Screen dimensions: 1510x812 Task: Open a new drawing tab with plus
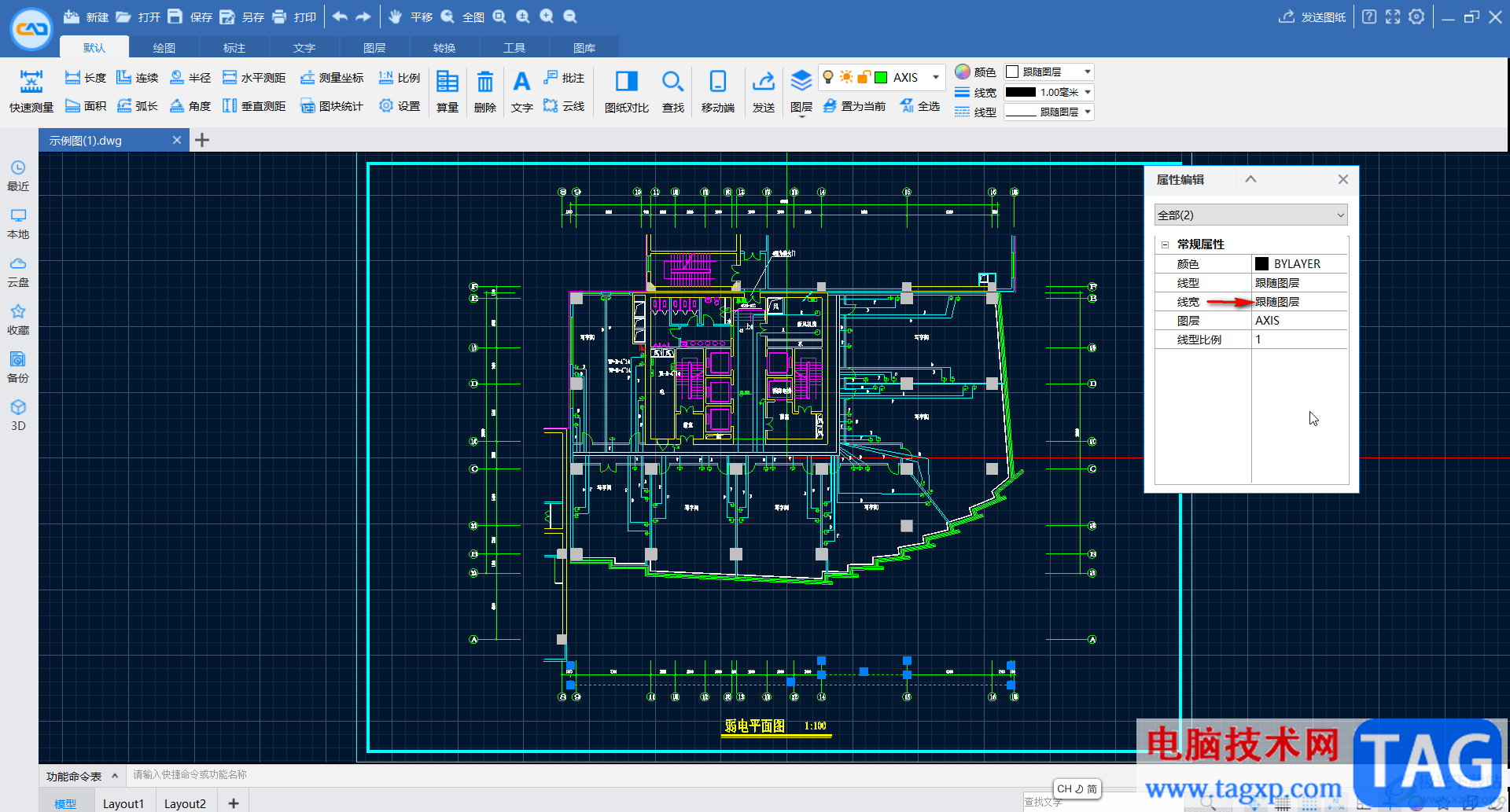[202, 140]
